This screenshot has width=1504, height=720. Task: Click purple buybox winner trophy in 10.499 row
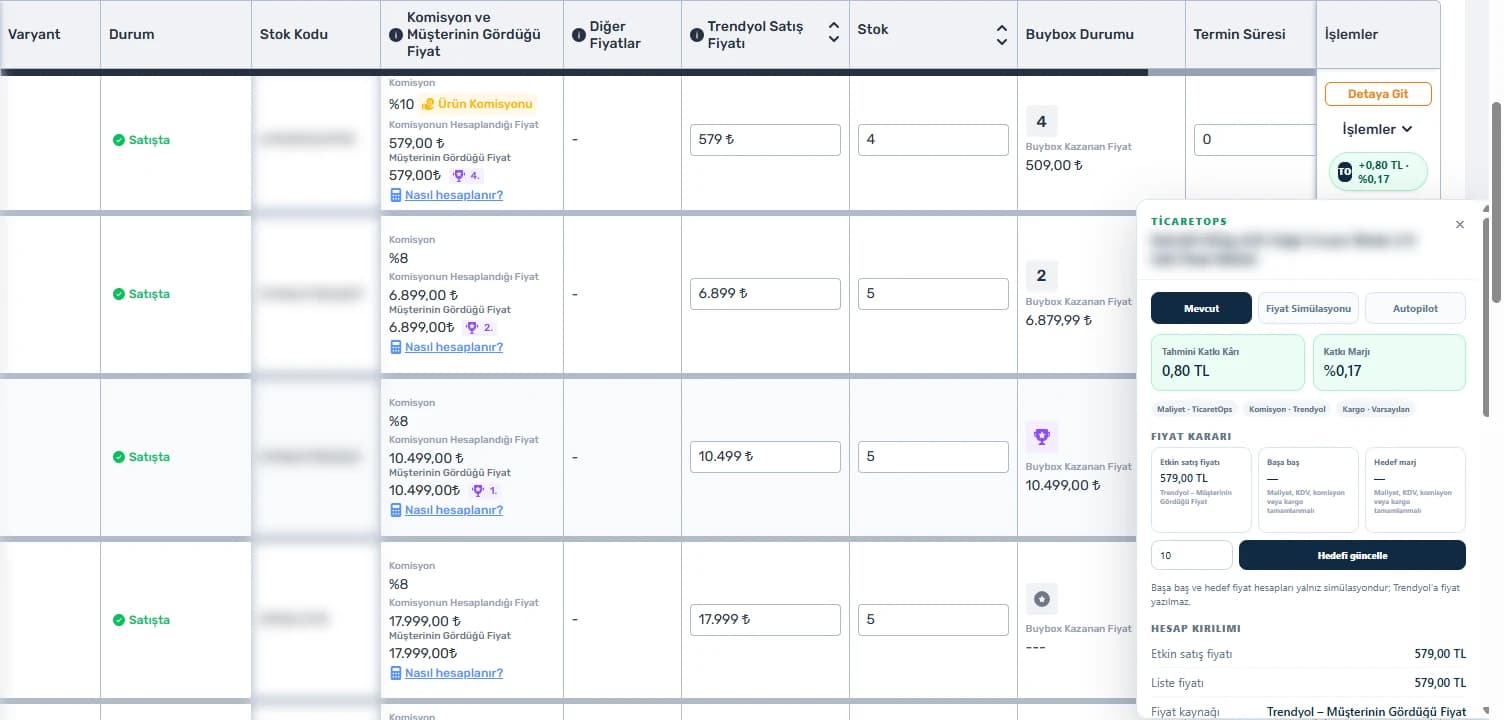pos(1041,436)
